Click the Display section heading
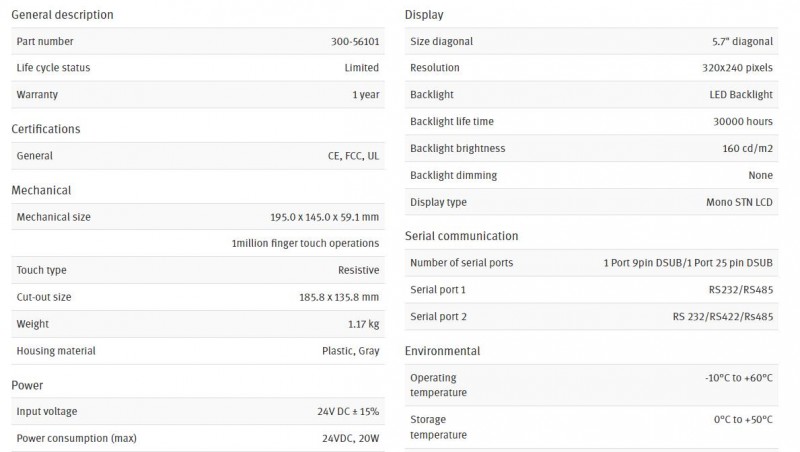The width and height of the screenshot is (800, 452). click(x=424, y=15)
